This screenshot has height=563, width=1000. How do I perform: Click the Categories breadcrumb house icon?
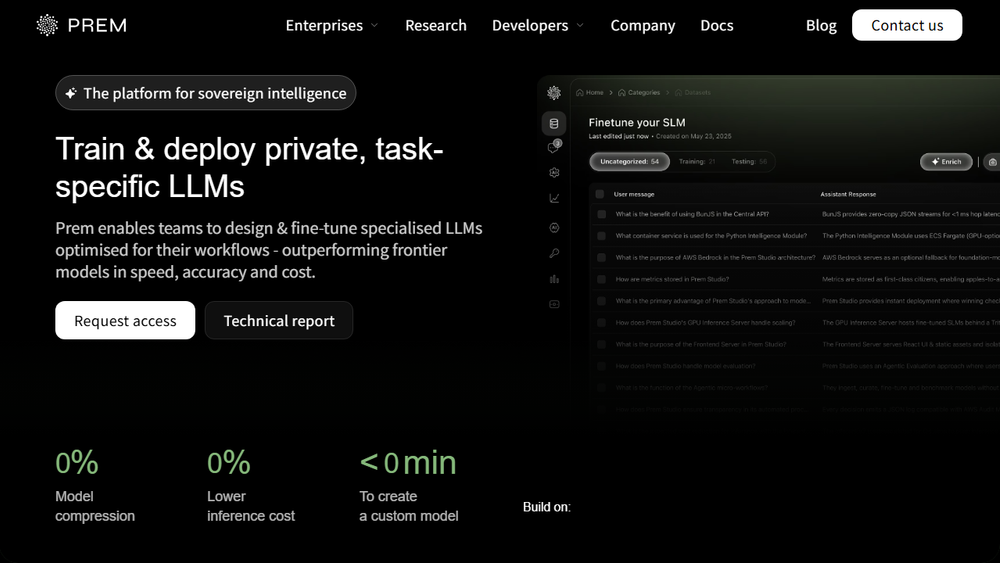[x=622, y=92]
